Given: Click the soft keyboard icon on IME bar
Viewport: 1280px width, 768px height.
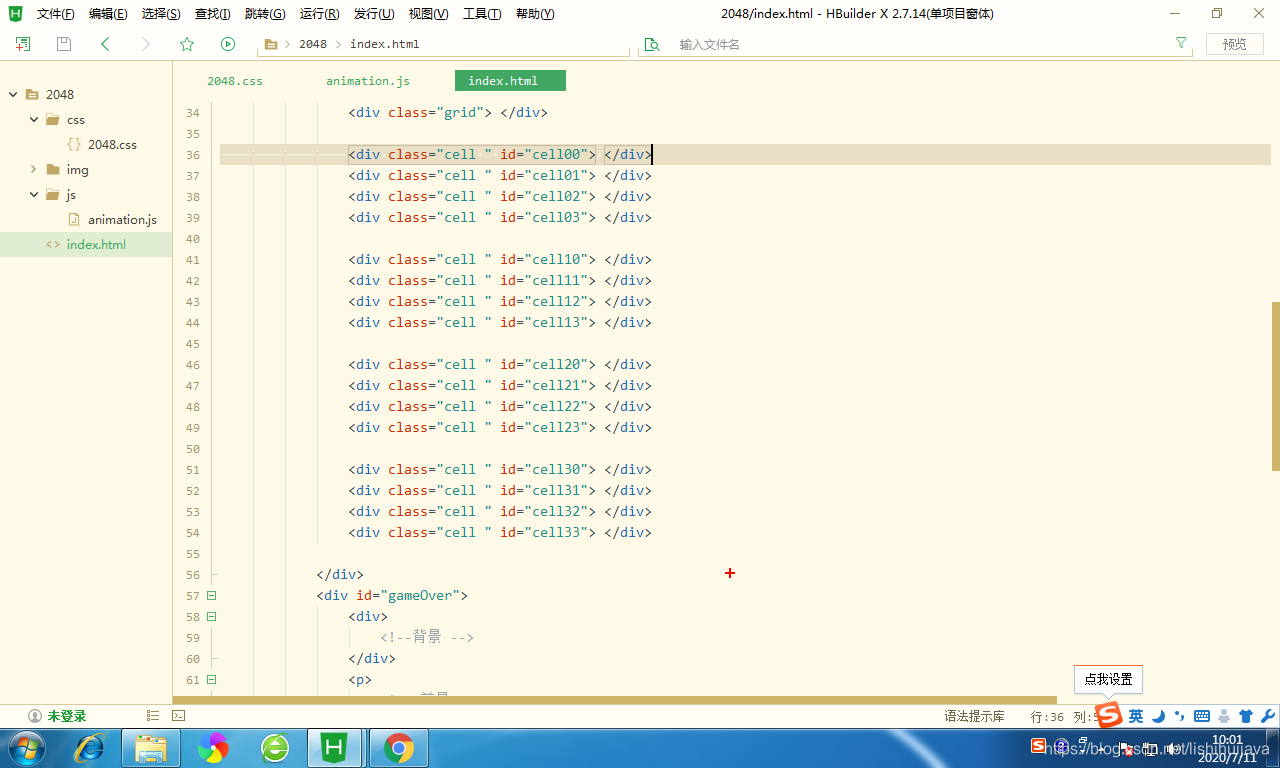Looking at the screenshot, I should pos(1202,716).
